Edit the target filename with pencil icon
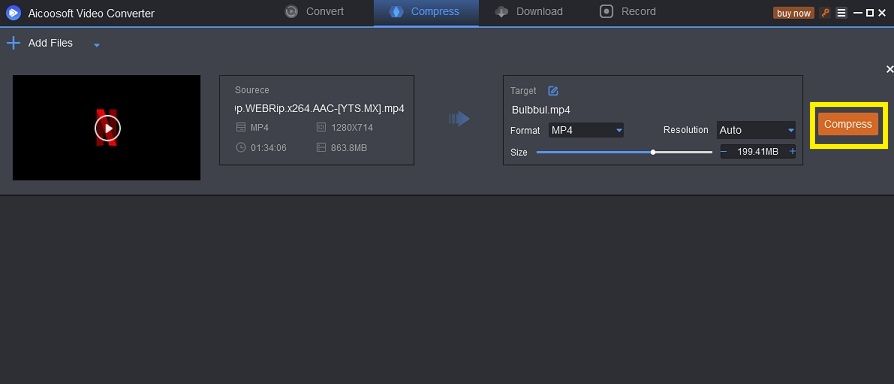The width and height of the screenshot is (894, 384). point(553,91)
